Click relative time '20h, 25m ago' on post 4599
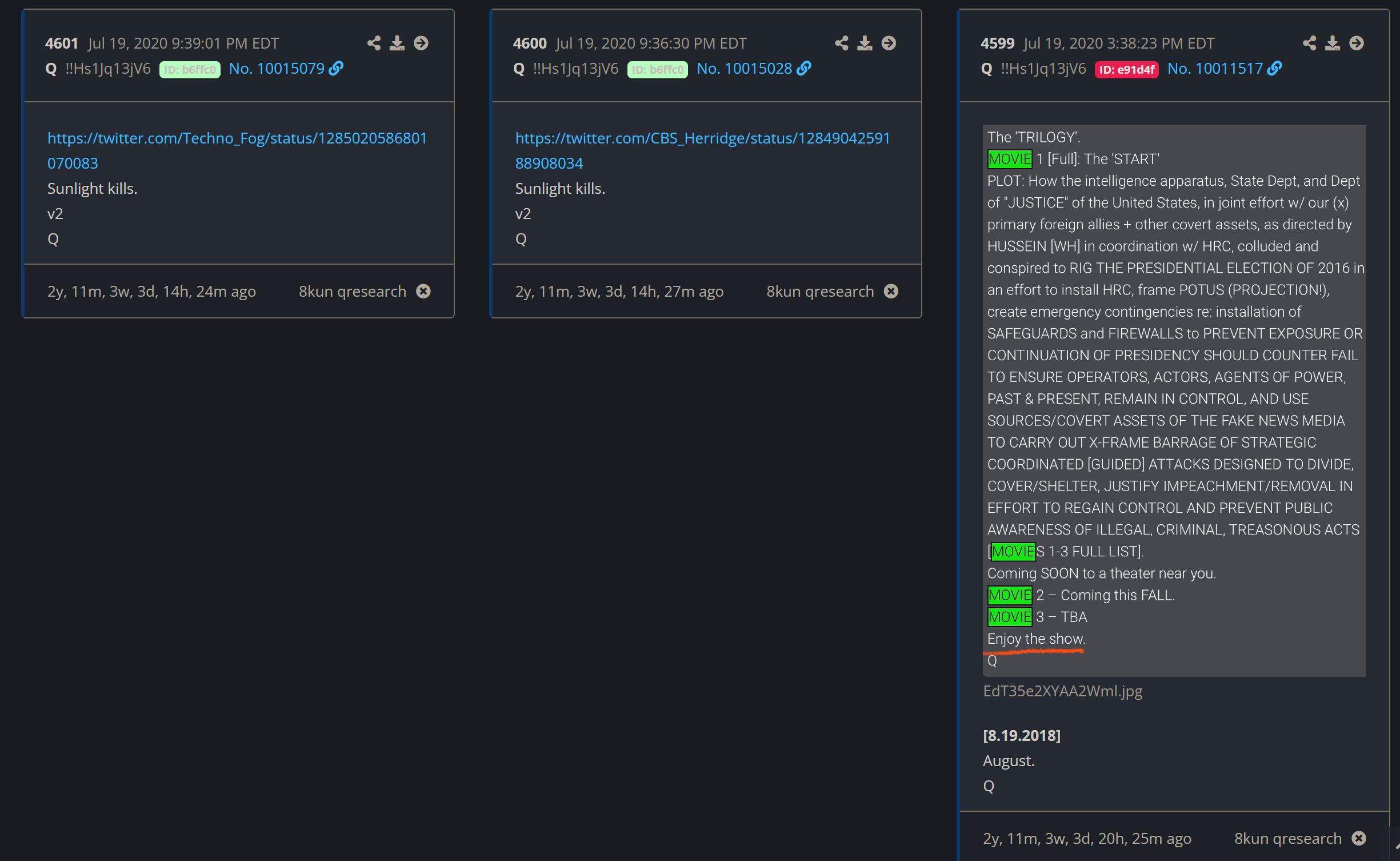The image size is (1400, 861). [1145, 839]
